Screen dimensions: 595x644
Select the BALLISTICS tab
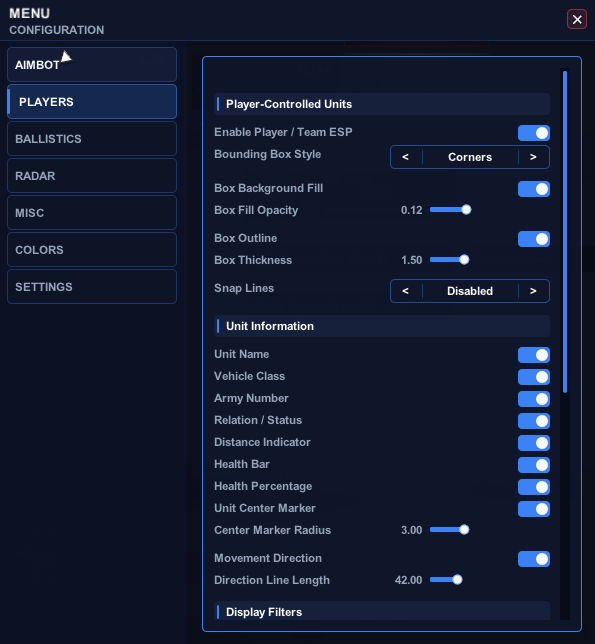point(92,139)
